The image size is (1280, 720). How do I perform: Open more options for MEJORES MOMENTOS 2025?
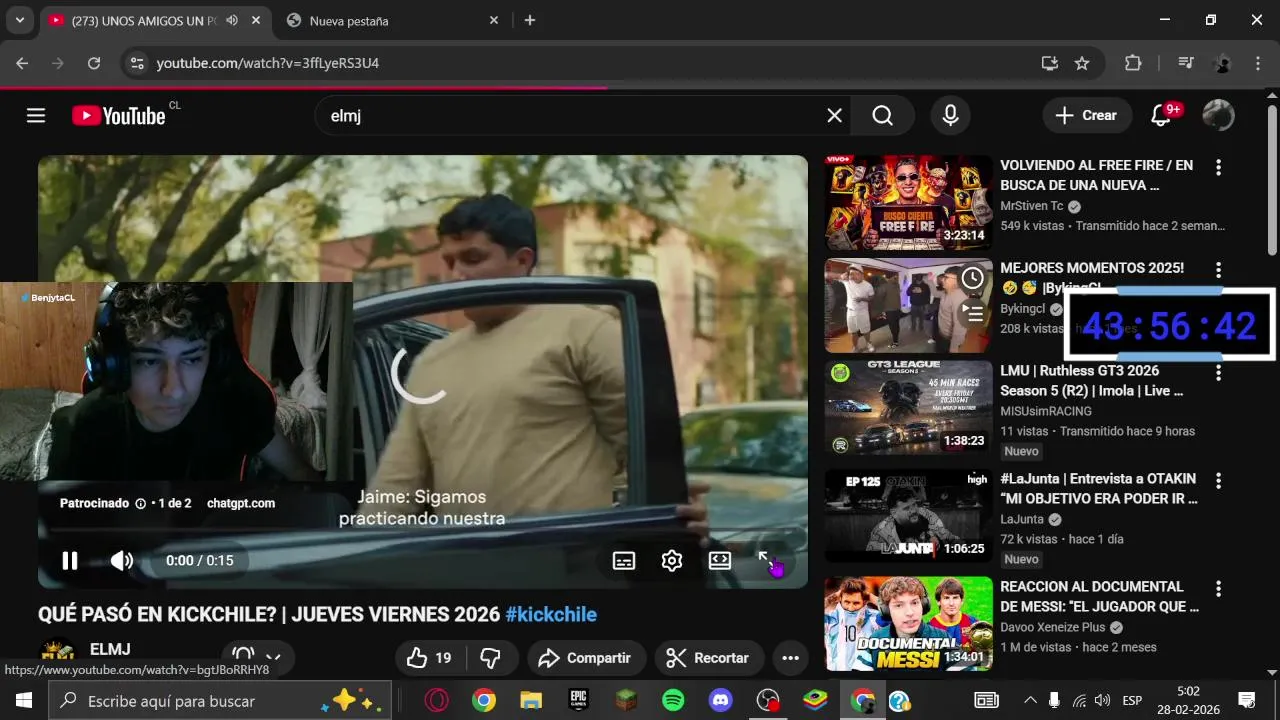pyautogui.click(x=1218, y=270)
